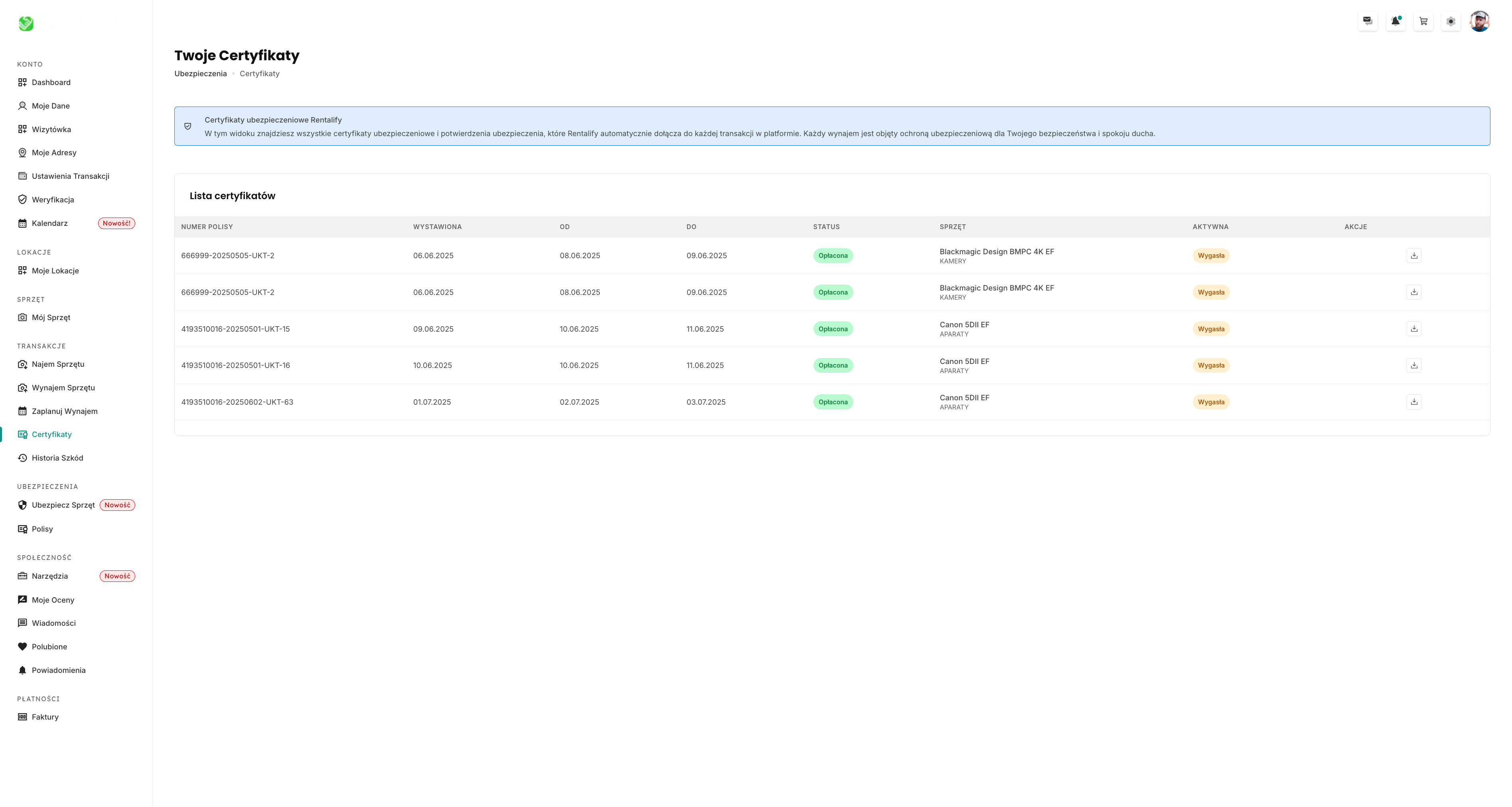This screenshot has height=807, width=1512.
Task: Open Faktury in payments section
Action: click(x=45, y=716)
